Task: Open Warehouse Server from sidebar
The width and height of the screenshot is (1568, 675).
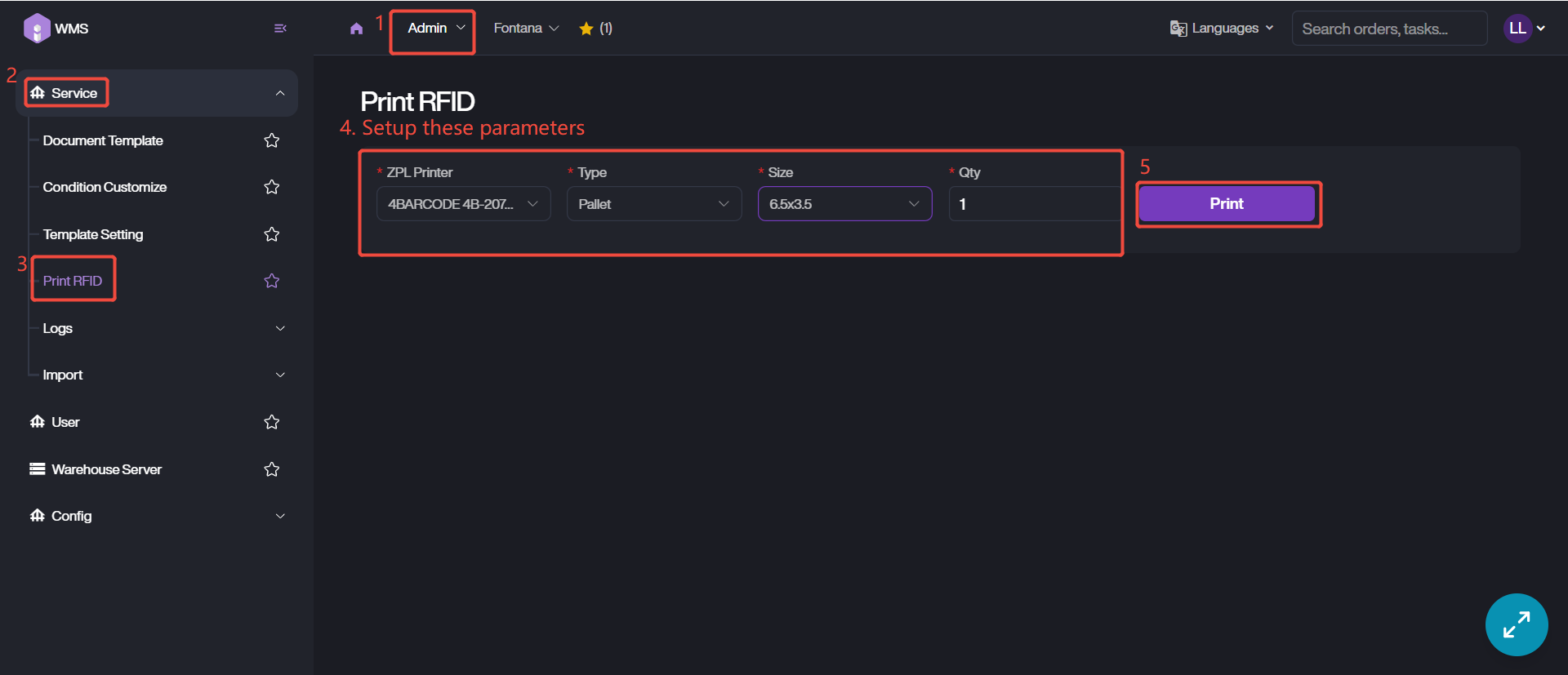Action: point(106,469)
